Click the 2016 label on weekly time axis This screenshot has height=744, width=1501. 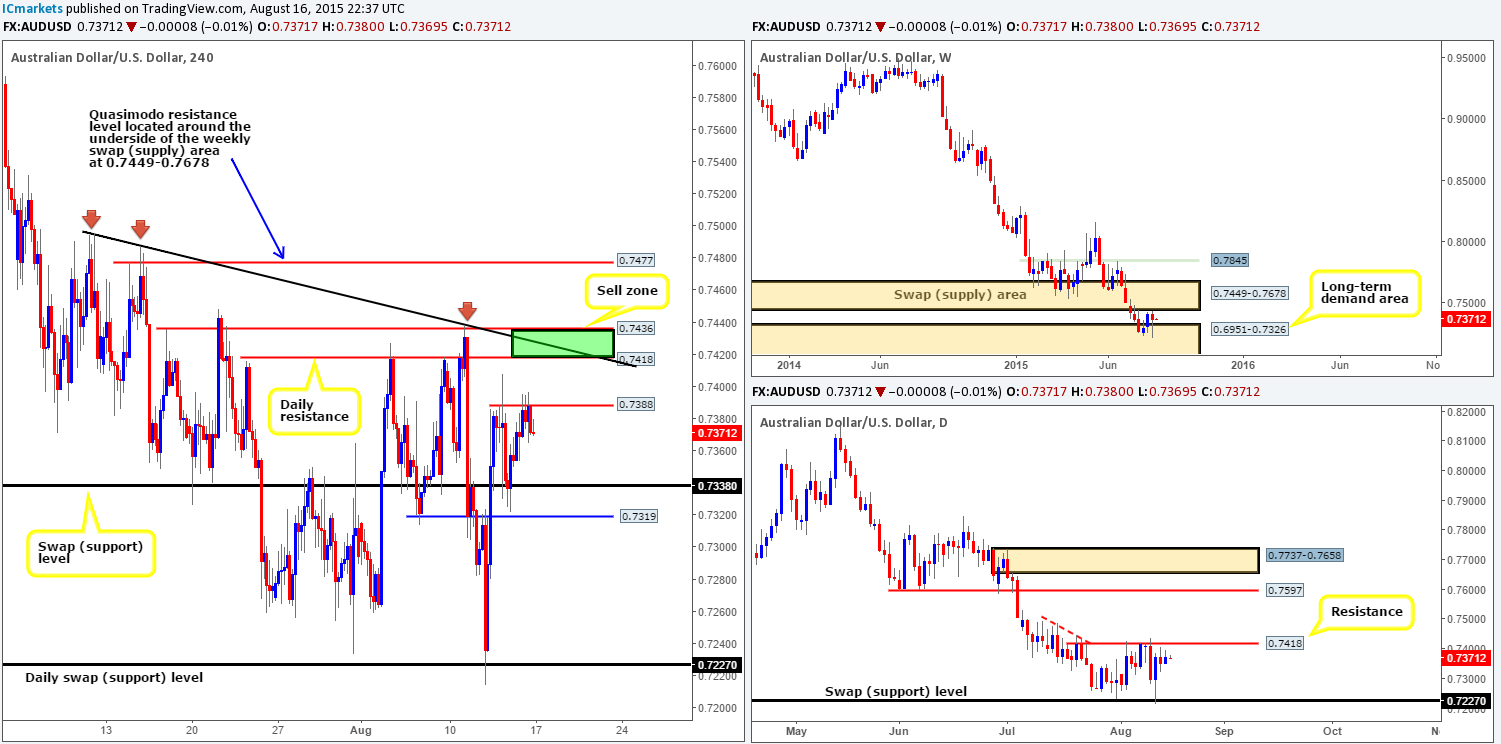point(1243,365)
